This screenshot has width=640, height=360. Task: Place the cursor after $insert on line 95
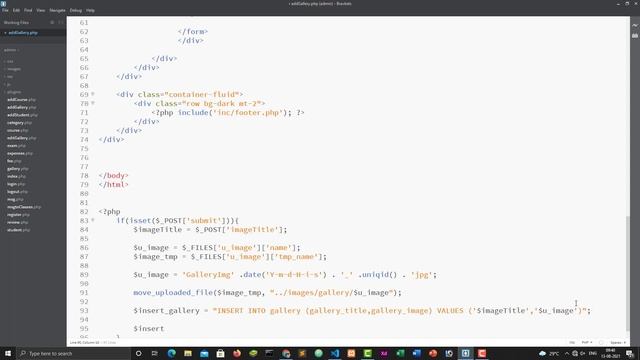(164, 329)
